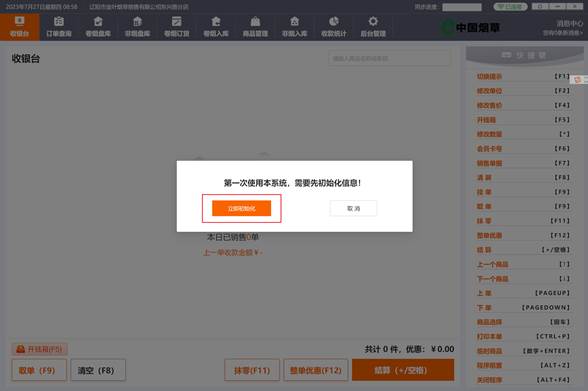Screen dimensions: 588x391
Task: Select the 上单 [PAGEUP] shortcut row
Action: [523, 293]
